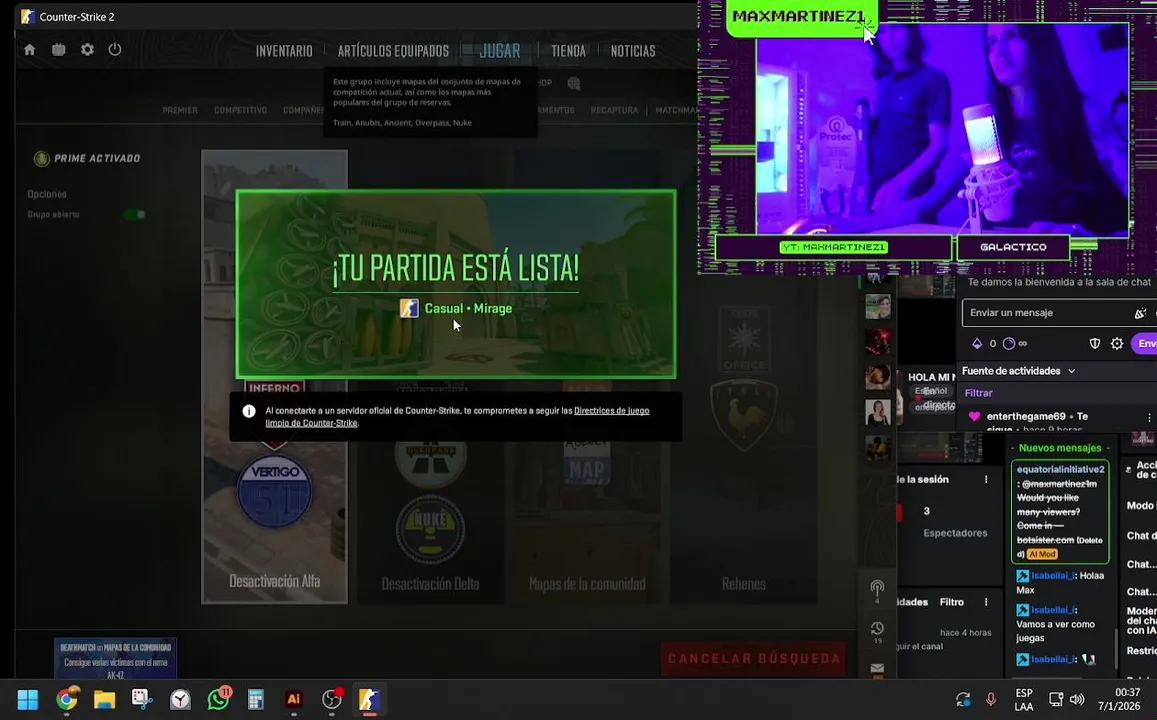This screenshot has width=1157, height=720.
Task: Open Google Chrome from taskbar
Action: [x=66, y=699]
